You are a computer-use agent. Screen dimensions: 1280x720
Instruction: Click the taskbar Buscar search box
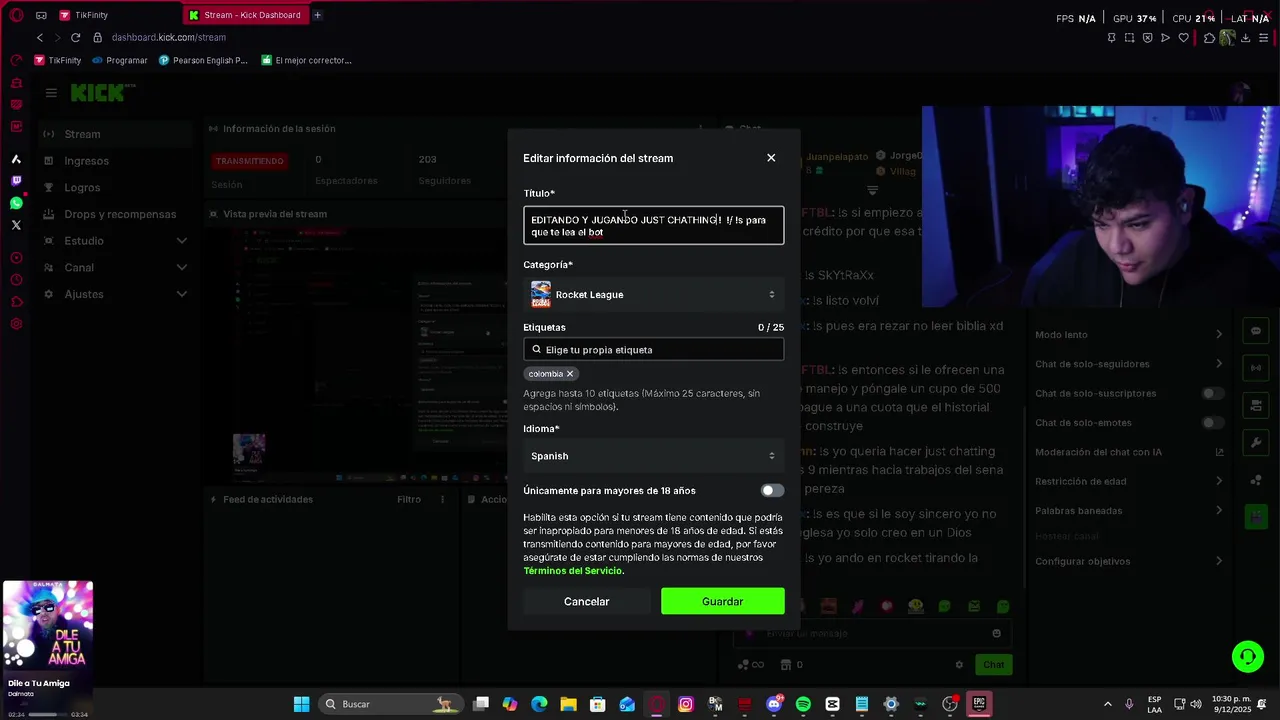(390, 704)
